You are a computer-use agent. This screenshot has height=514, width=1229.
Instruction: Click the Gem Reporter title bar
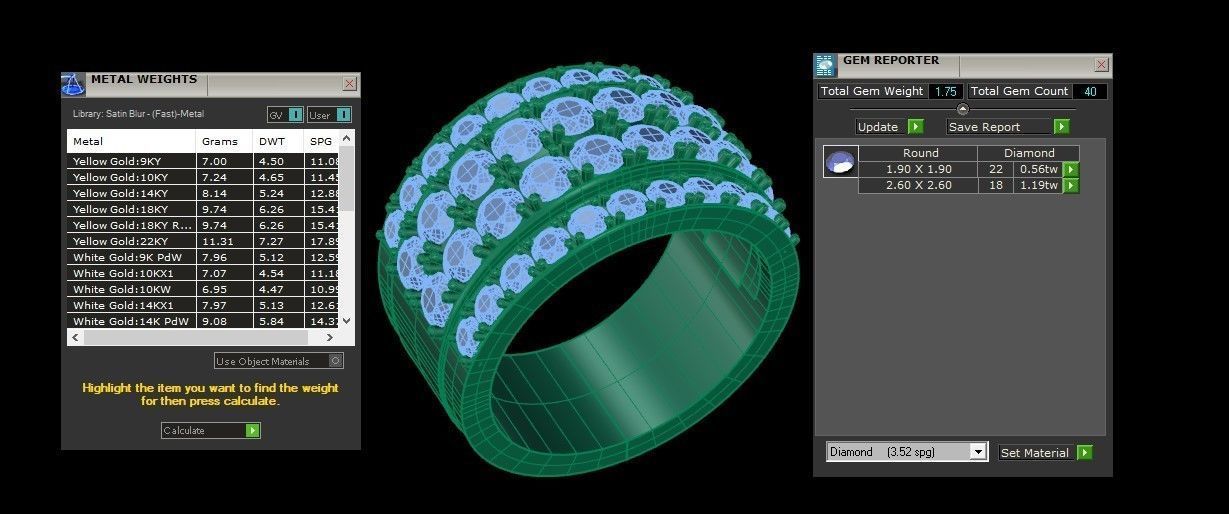[965, 66]
